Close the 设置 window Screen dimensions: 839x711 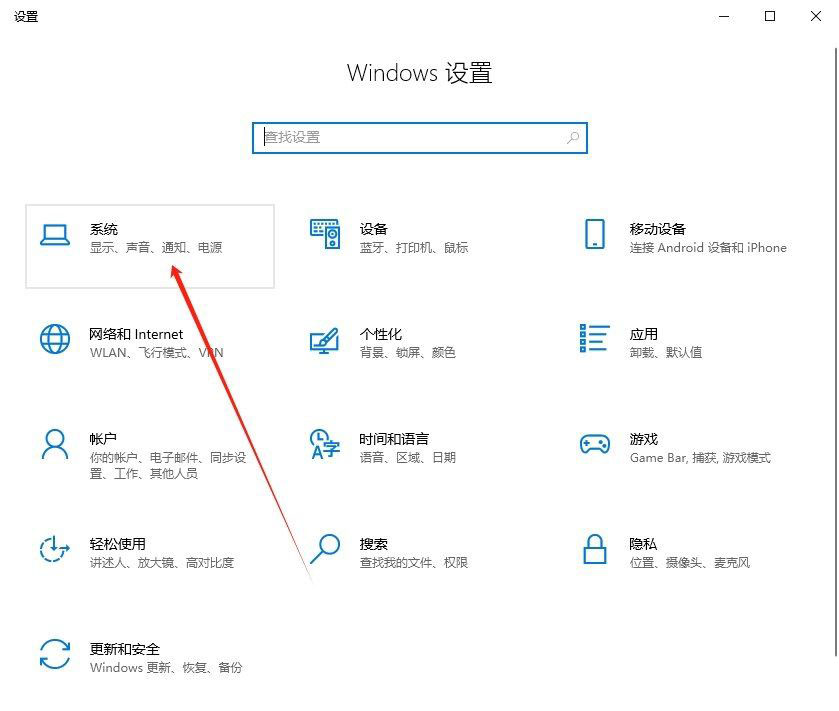(816, 16)
